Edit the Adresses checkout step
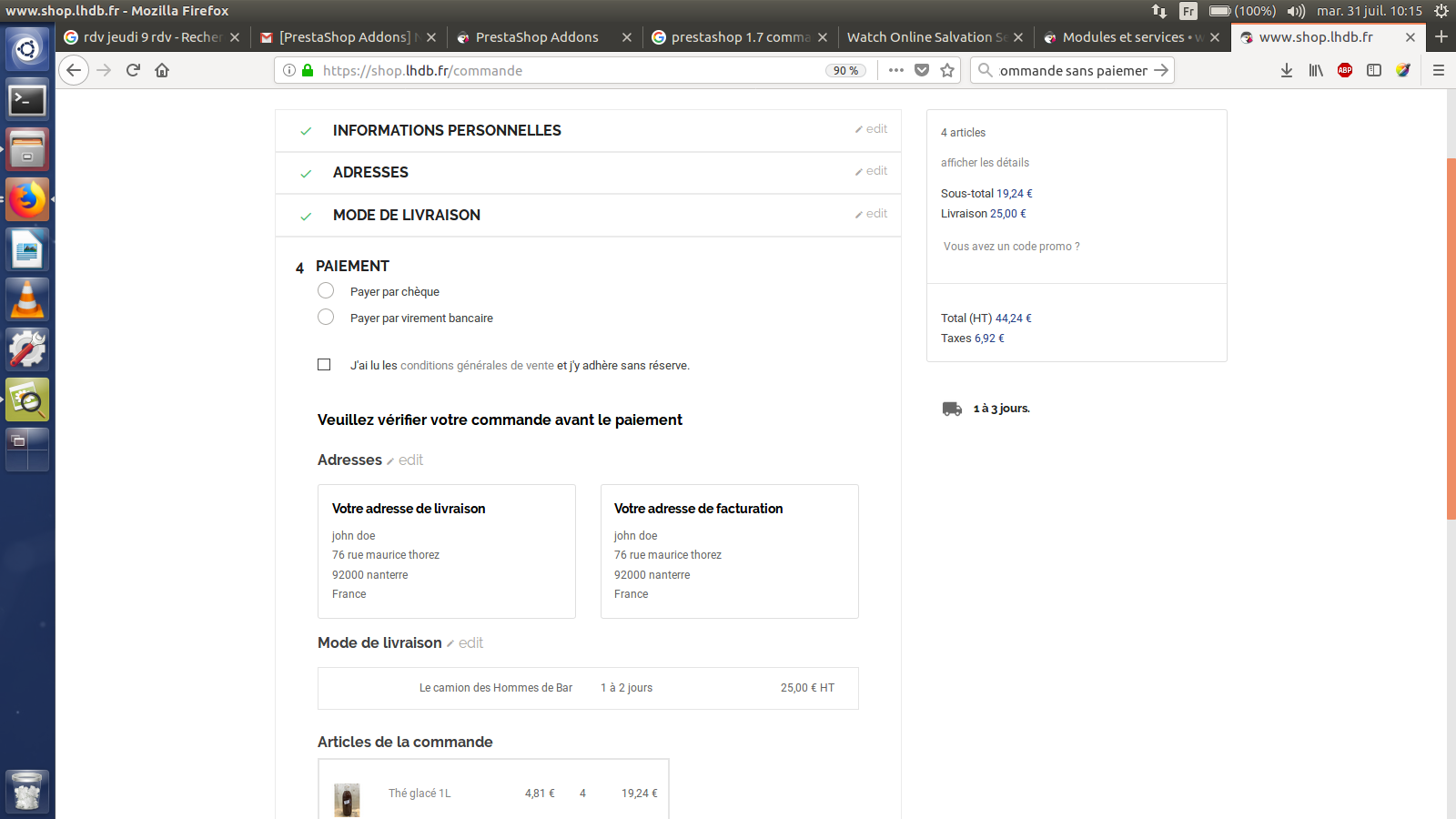Image resolution: width=1456 pixels, height=819 pixels. coord(871,171)
